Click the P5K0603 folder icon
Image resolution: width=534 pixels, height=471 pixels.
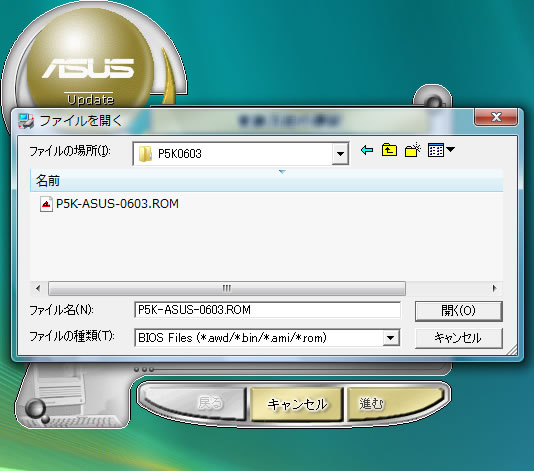click(x=145, y=154)
